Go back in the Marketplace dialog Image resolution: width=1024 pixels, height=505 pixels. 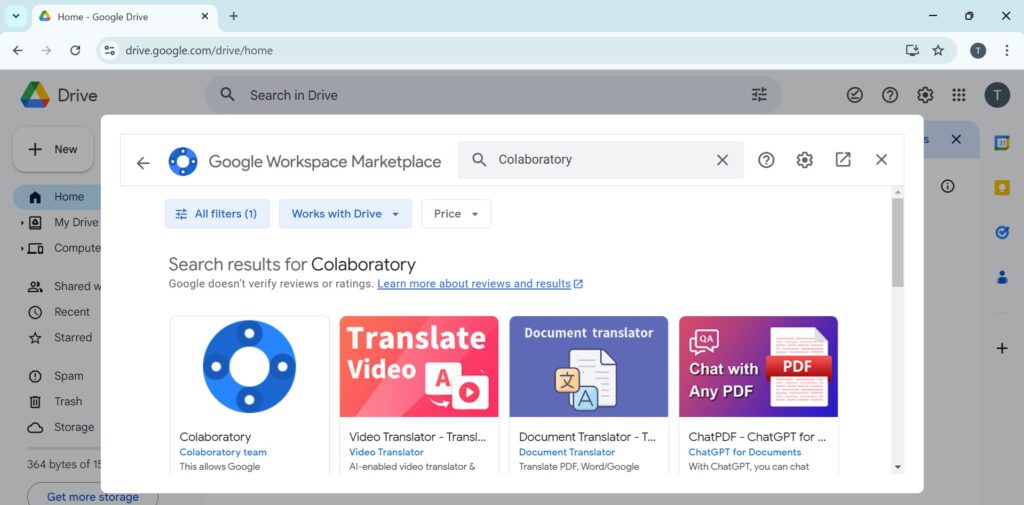[143, 163]
